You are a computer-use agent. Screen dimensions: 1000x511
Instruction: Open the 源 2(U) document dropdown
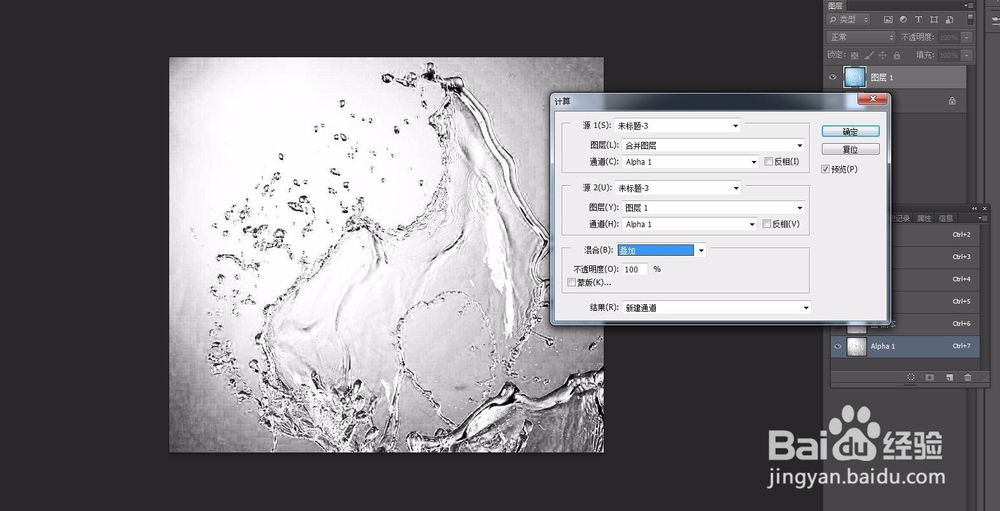click(x=677, y=188)
